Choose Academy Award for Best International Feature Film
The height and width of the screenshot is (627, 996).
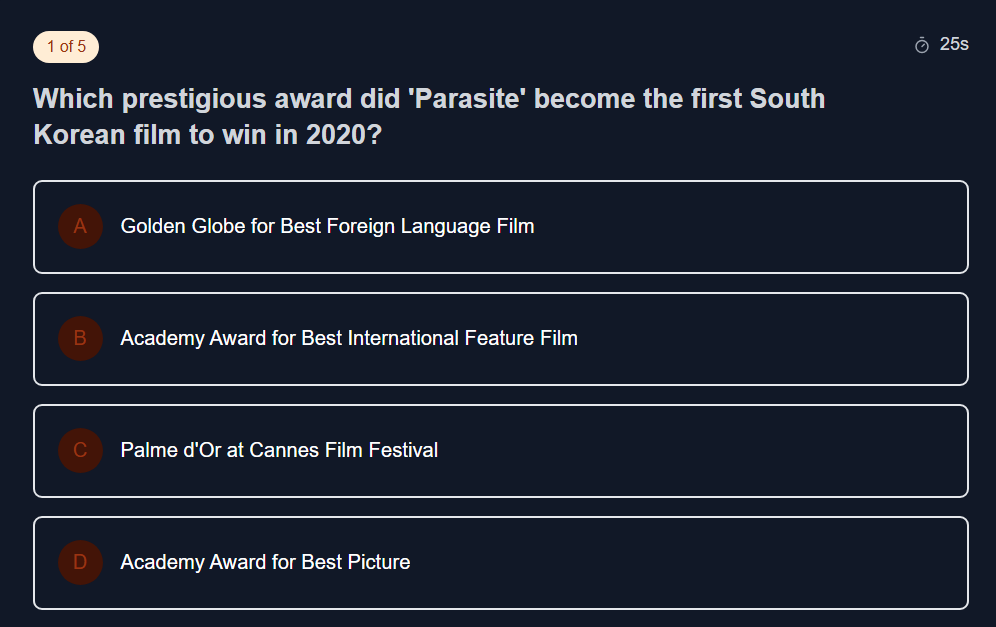[349, 339]
